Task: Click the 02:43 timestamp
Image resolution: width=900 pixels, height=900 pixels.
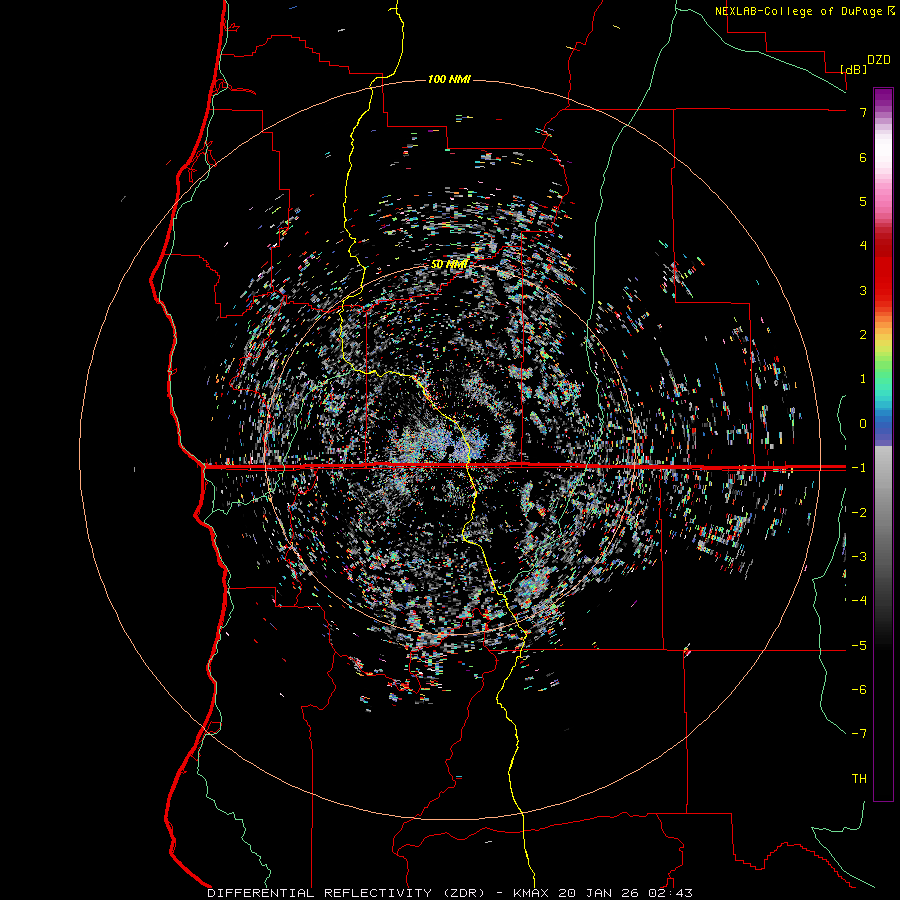Action: 671,893
